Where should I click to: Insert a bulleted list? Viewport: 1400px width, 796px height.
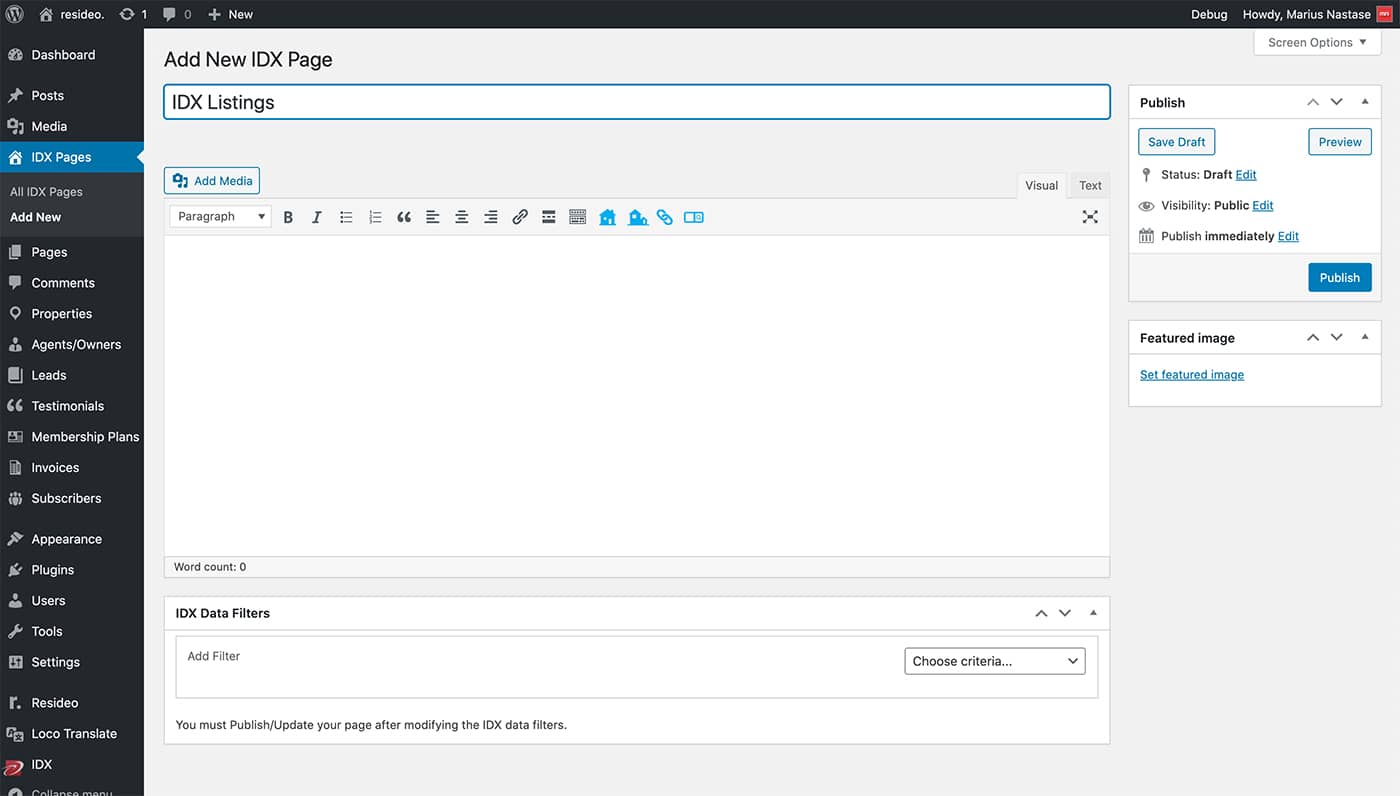pos(346,217)
